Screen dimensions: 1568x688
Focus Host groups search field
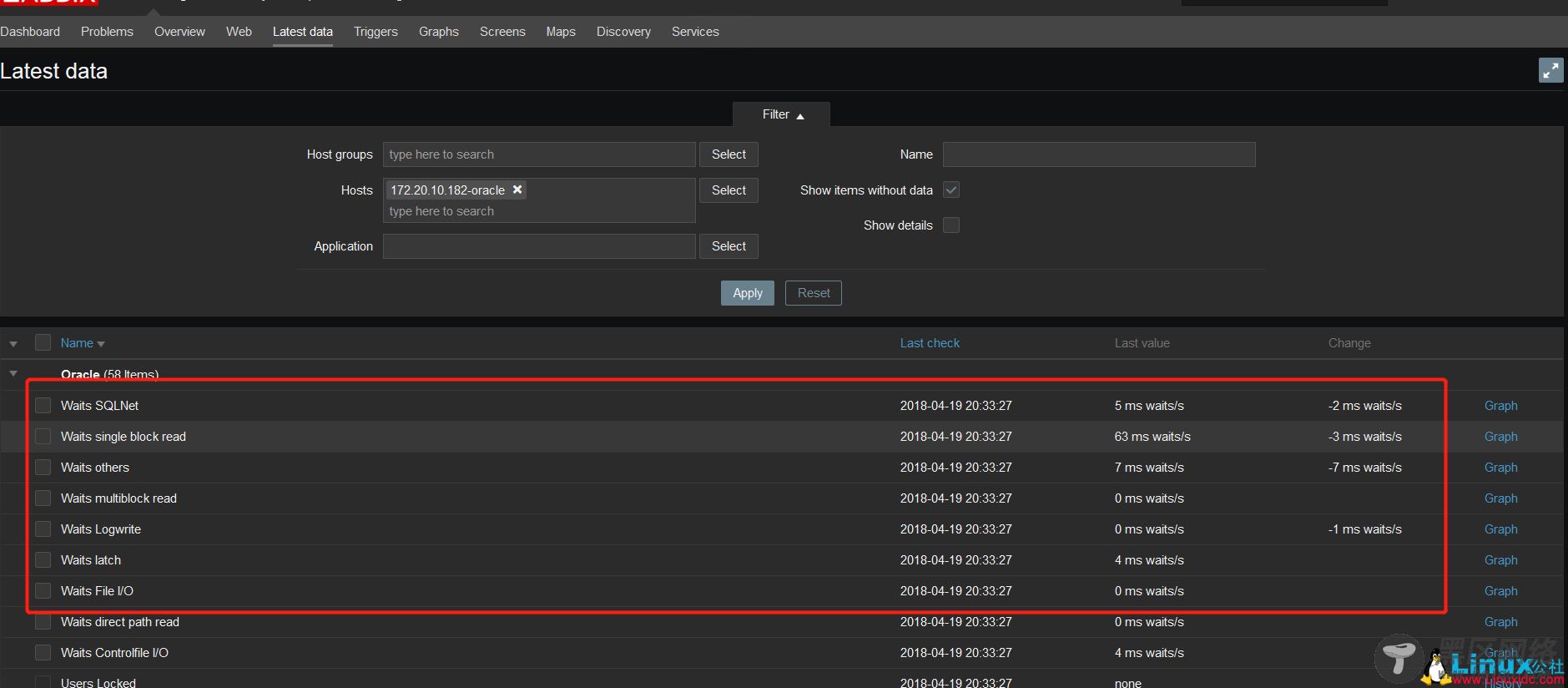(x=539, y=154)
